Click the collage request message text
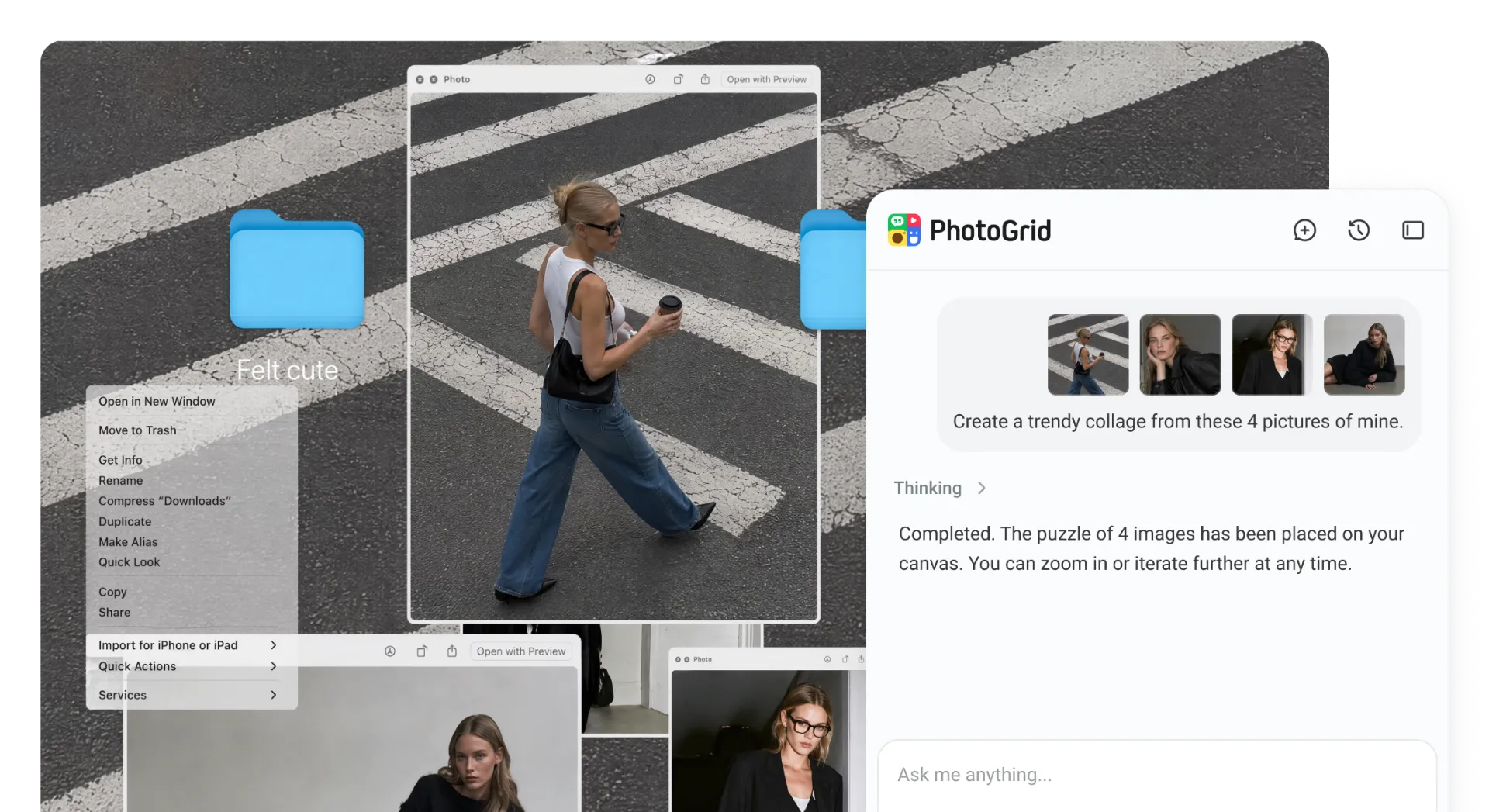 click(x=1177, y=421)
